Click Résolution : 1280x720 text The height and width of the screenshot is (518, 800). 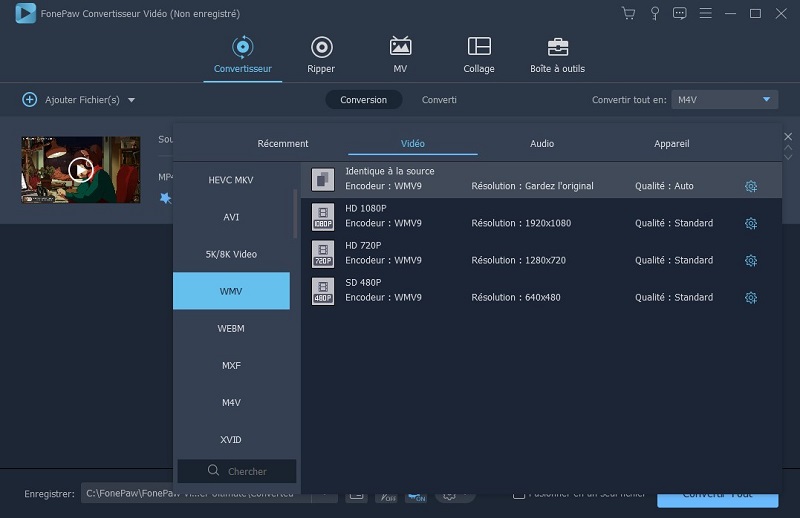click(x=518, y=260)
